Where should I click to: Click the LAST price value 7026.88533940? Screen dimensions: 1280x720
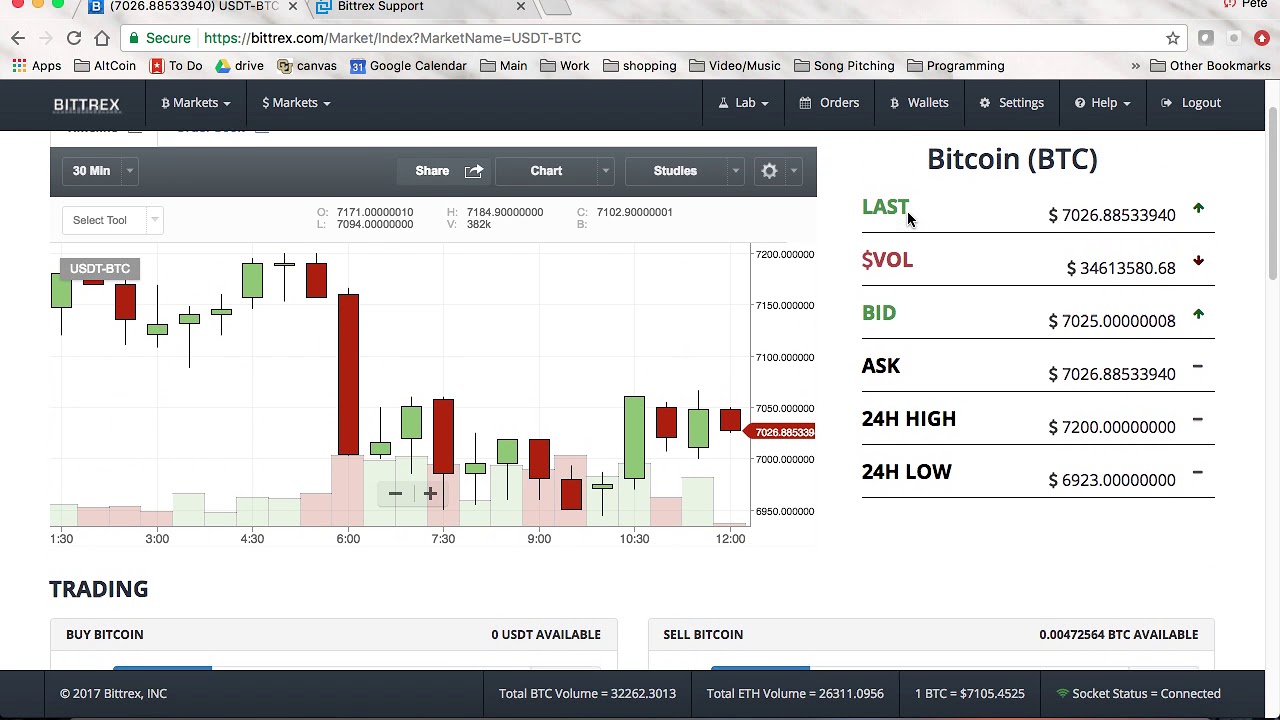pos(1112,215)
